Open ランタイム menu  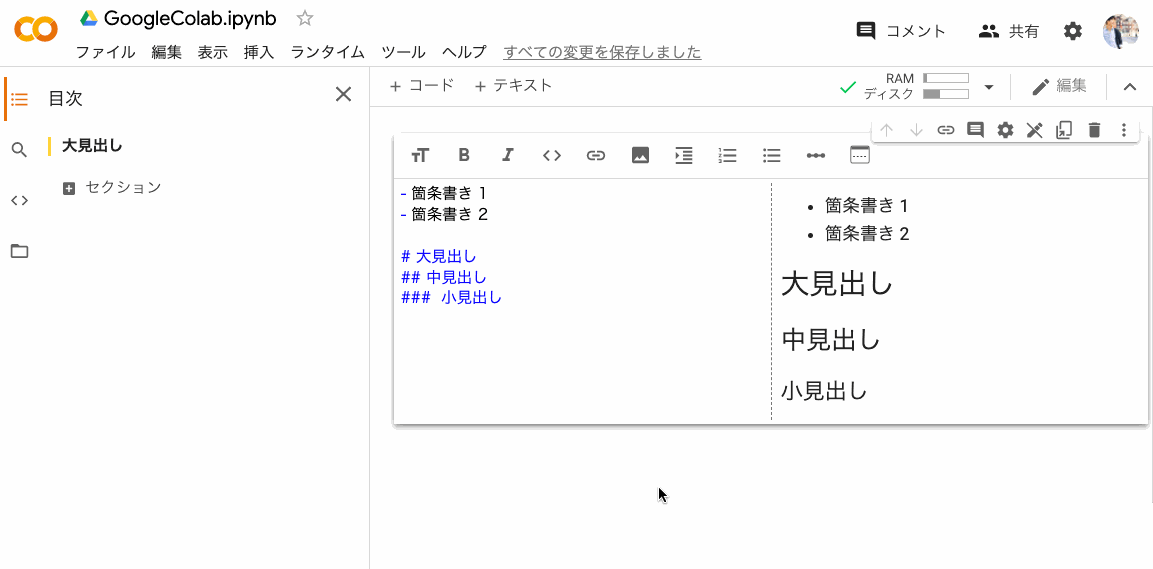(327, 52)
